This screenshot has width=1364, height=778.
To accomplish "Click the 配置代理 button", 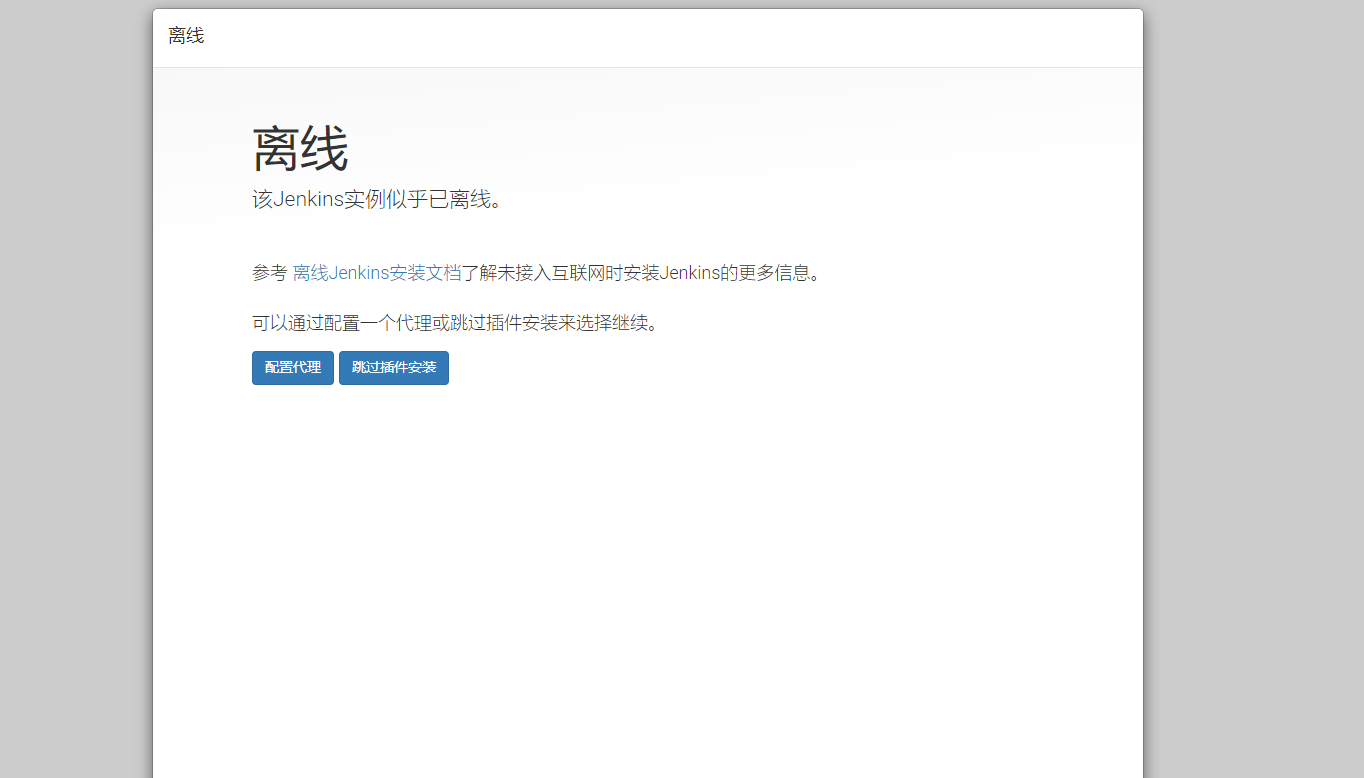I will (293, 368).
